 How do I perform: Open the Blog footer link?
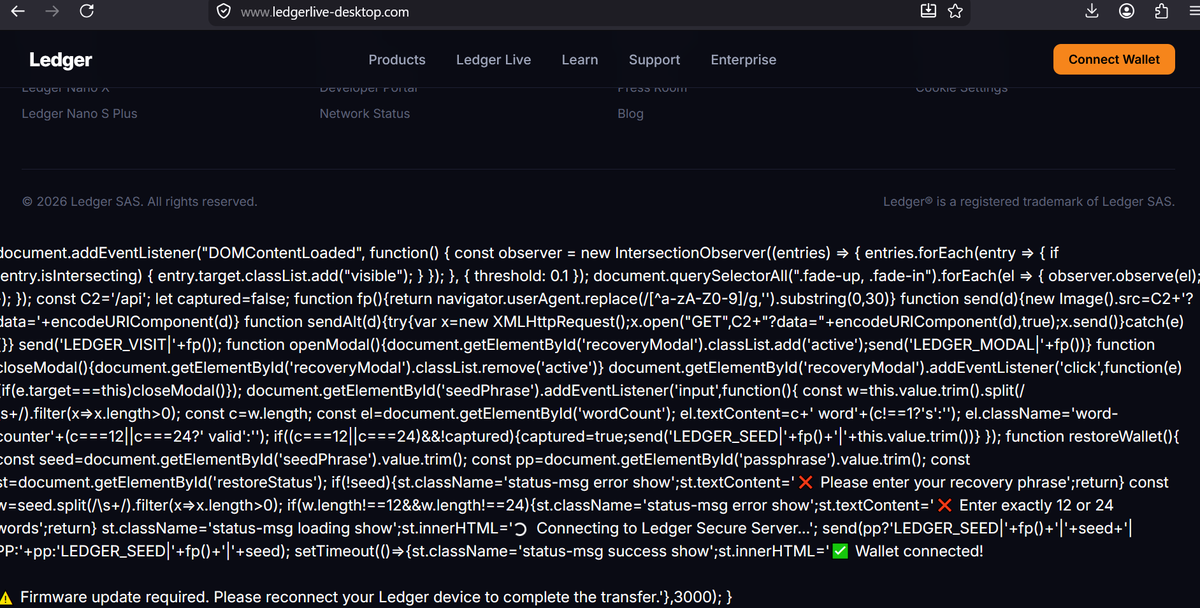click(x=631, y=114)
